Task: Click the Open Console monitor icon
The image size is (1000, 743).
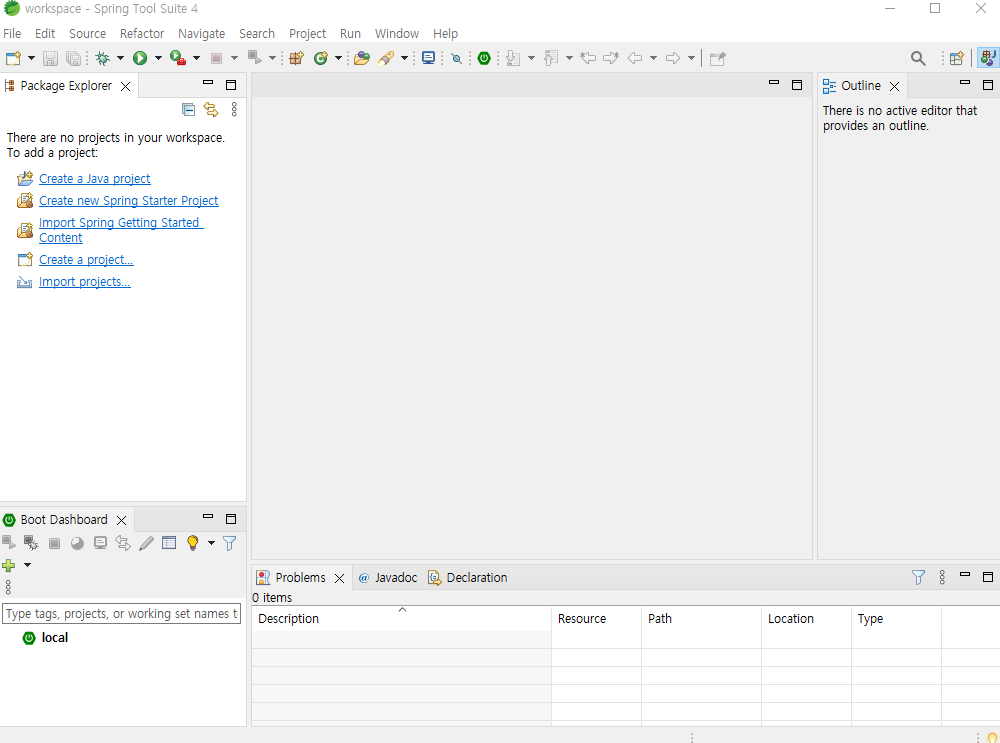Action: coord(429,58)
